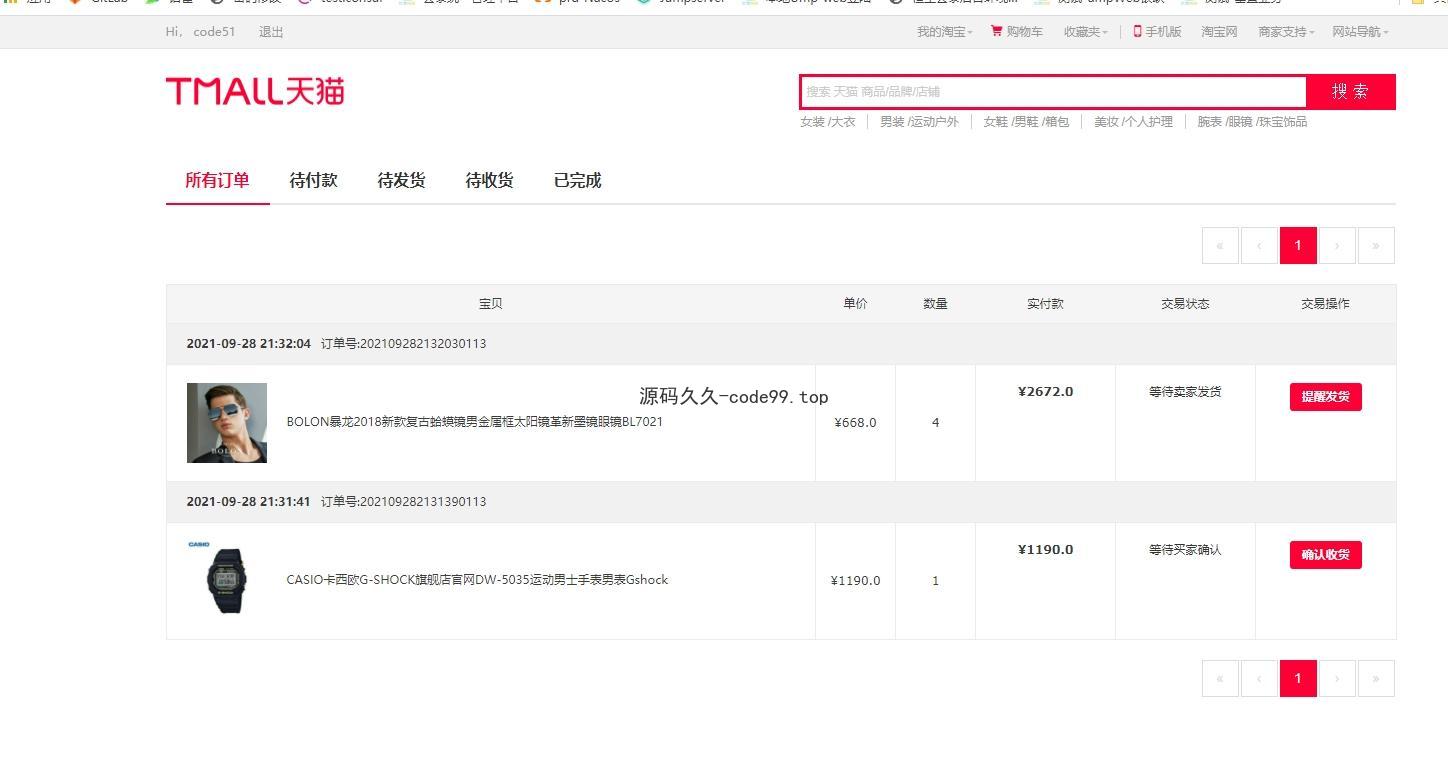Expand the 收藏夹 dropdown menu
The image size is (1448, 773).
pyautogui.click(x=1085, y=31)
